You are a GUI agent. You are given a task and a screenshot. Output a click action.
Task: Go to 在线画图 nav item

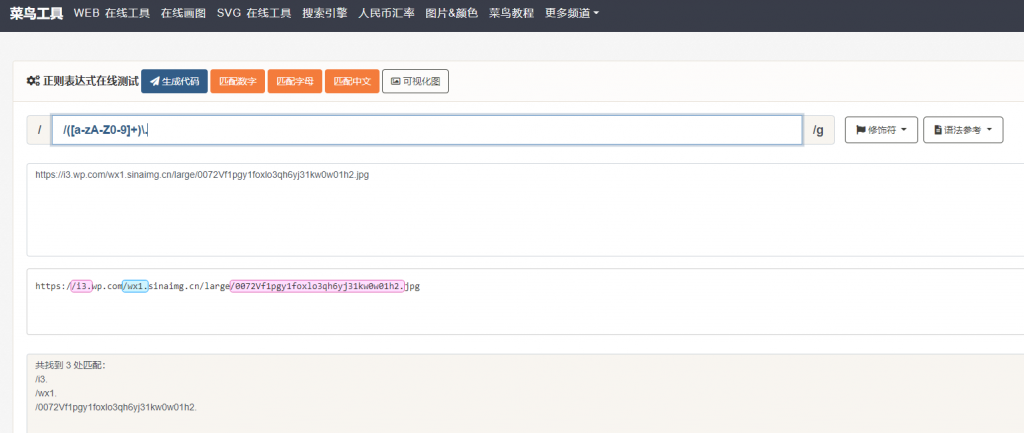(x=183, y=13)
